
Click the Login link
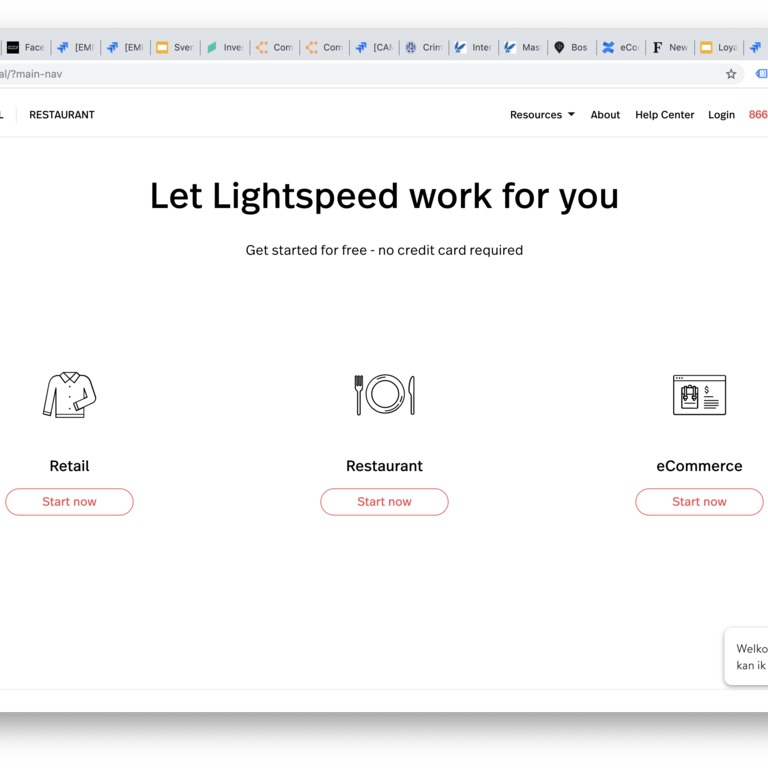(721, 115)
